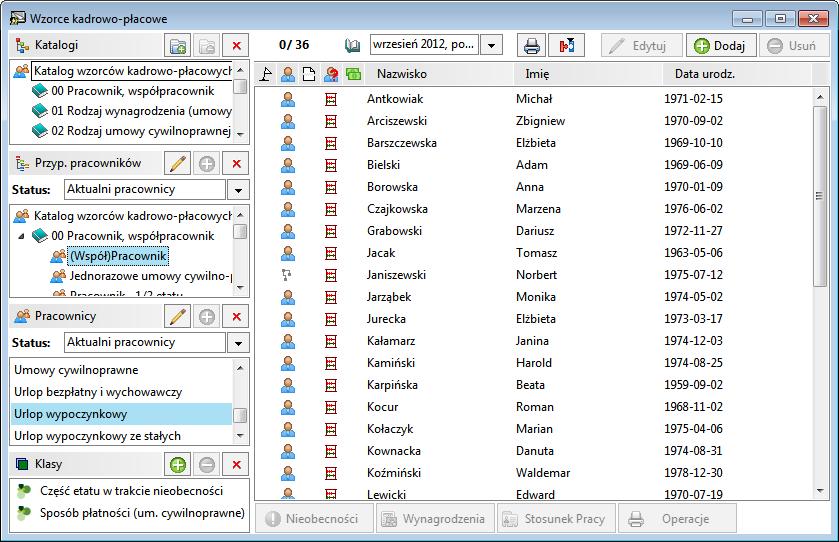839x542 pixels.
Task: Open Status dropdown in Przyp. pracowników panel
Action: click(238, 190)
